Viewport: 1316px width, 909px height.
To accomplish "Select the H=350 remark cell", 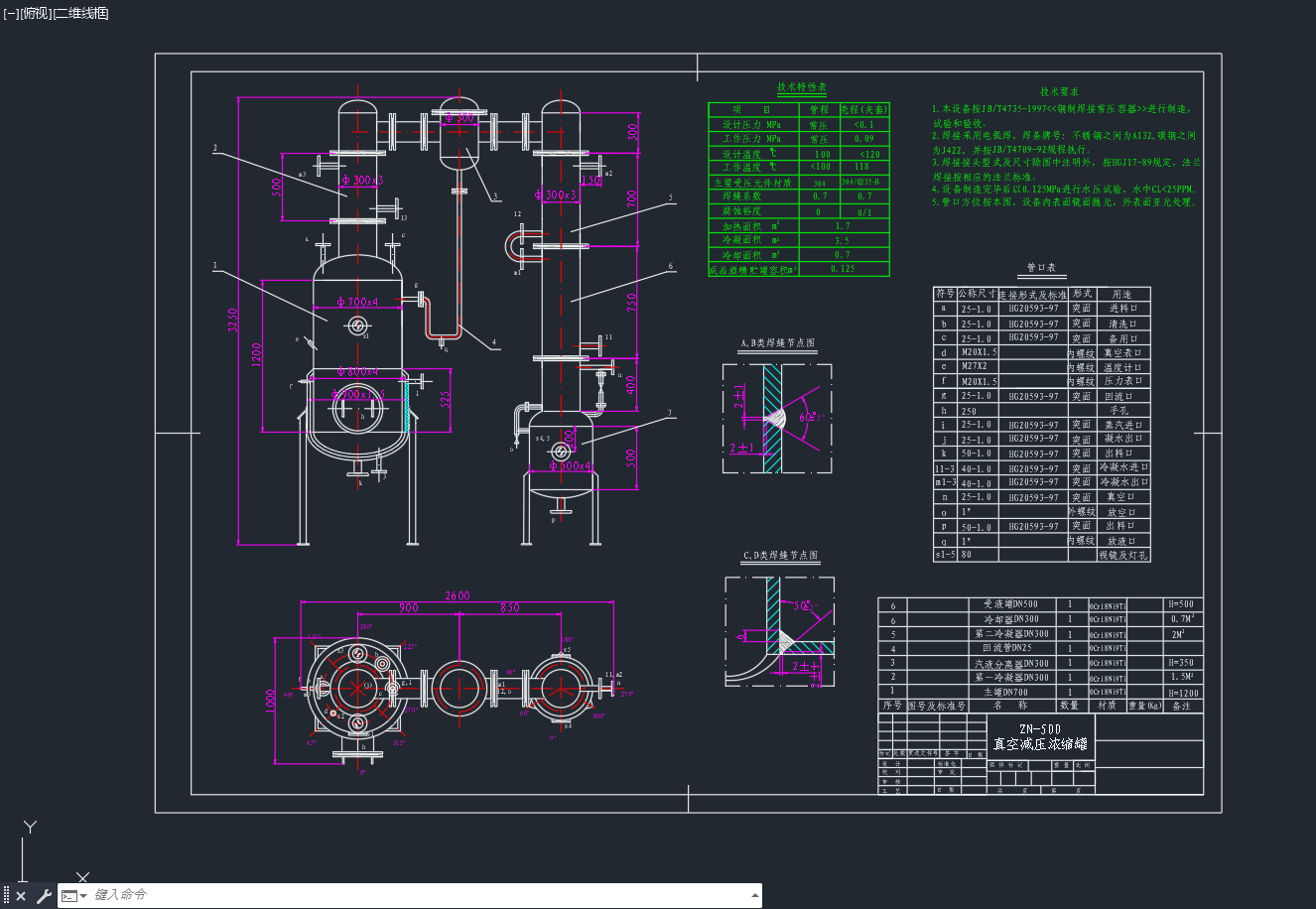I will (1181, 663).
